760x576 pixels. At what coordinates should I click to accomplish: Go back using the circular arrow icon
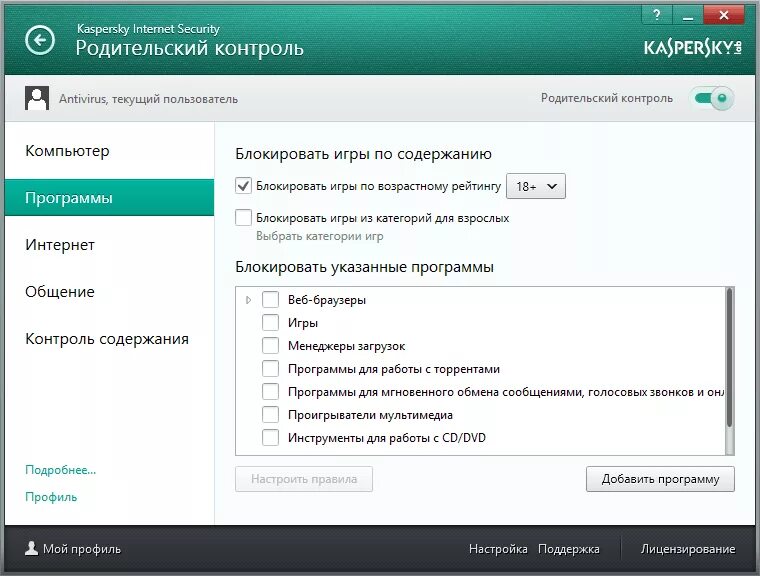40,40
